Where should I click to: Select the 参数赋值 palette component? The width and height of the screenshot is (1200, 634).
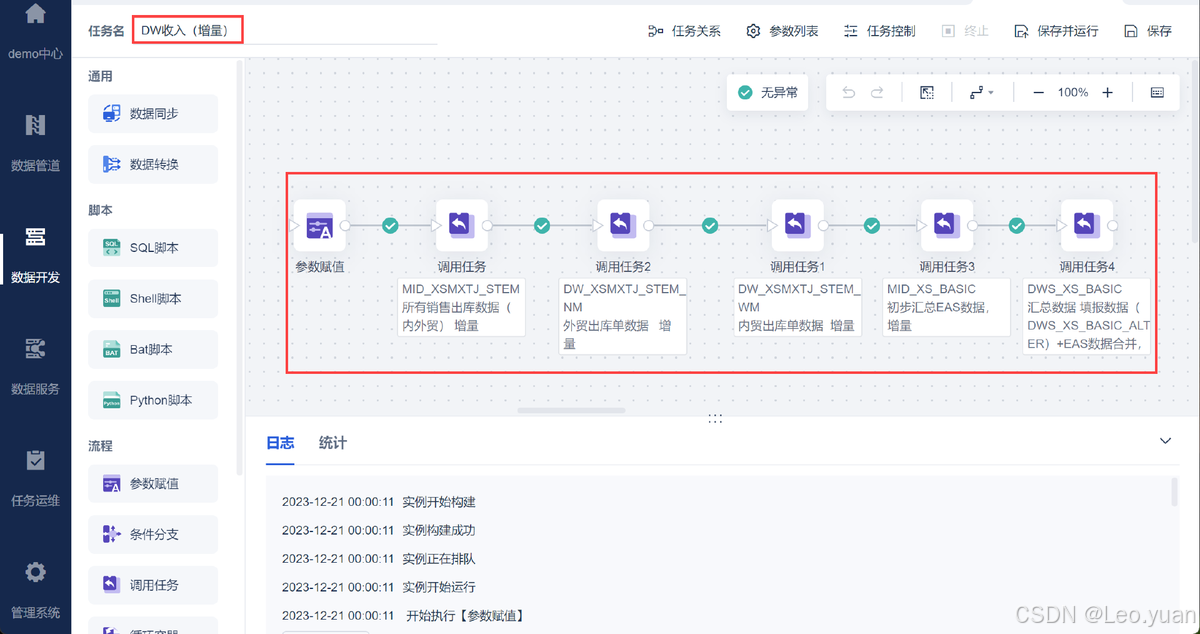pyautogui.click(x=153, y=483)
